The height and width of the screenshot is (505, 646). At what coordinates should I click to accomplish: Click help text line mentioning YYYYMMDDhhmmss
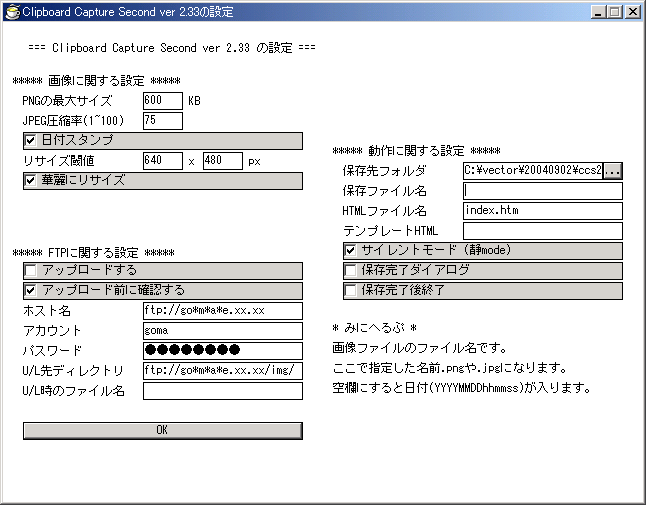click(462, 388)
